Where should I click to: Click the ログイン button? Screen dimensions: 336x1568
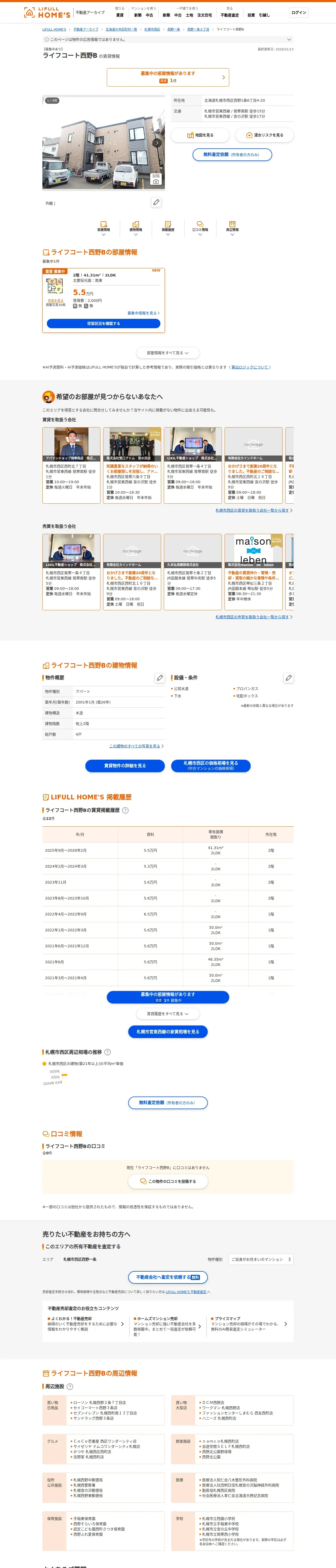click(x=299, y=12)
